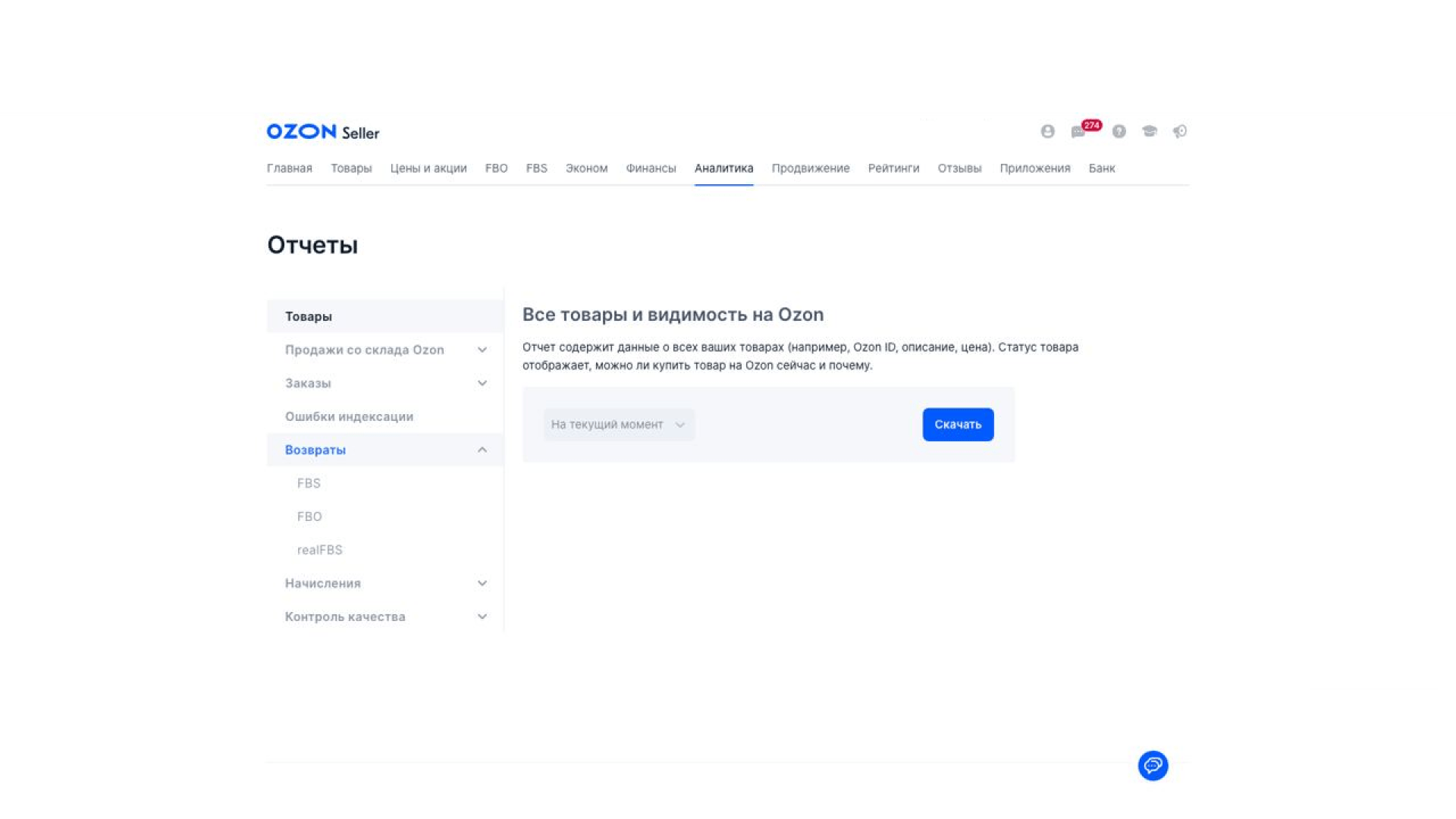The height and width of the screenshot is (819, 1456).
Task: Open the user profile icon
Action: [x=1047, y=131]
